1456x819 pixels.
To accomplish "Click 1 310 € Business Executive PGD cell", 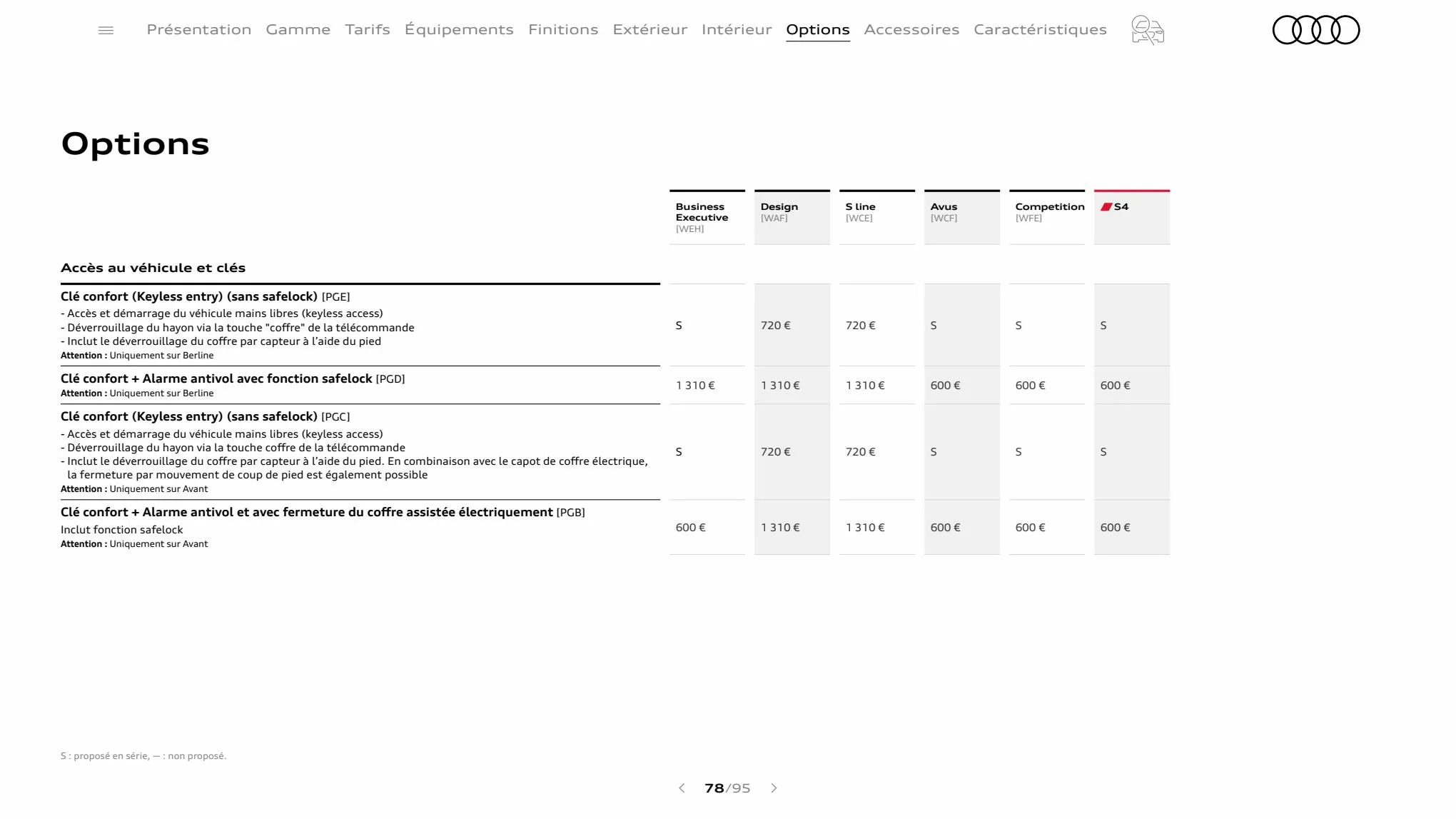I will (695, 386).
